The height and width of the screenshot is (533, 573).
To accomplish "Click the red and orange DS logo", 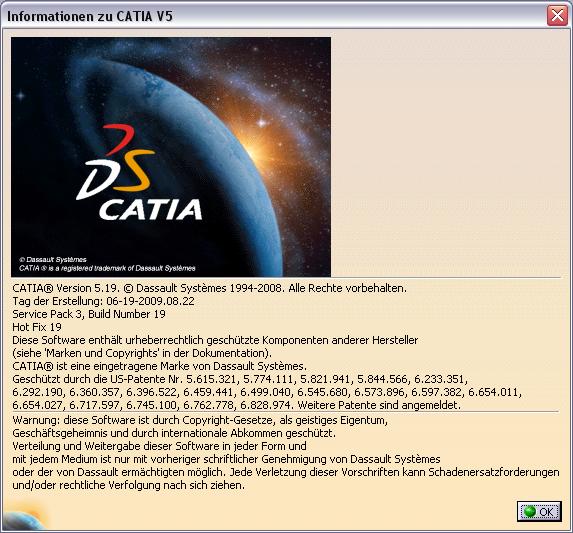I will click(x=116, y=162).
